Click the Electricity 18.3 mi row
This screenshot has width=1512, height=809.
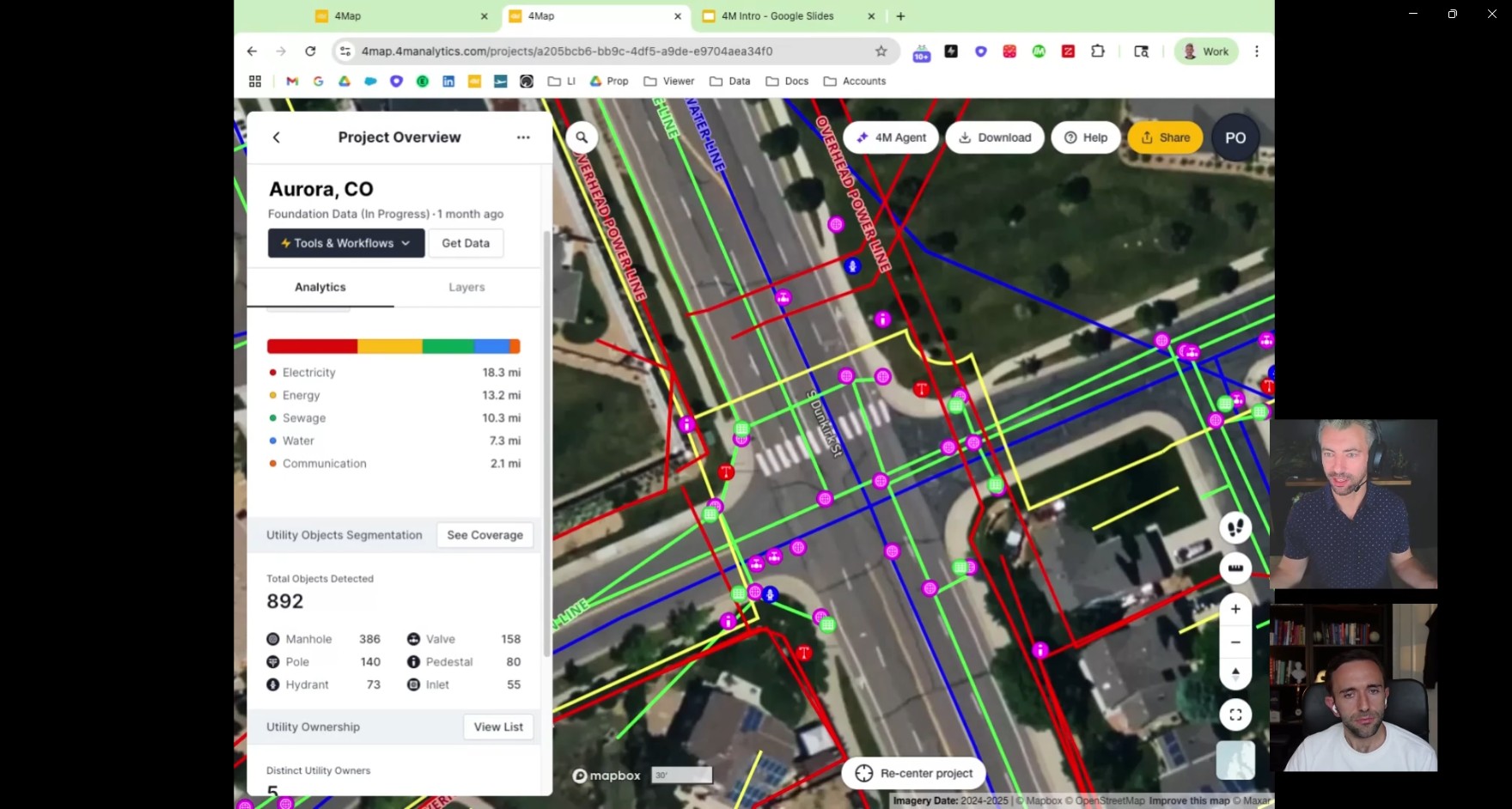394,373
